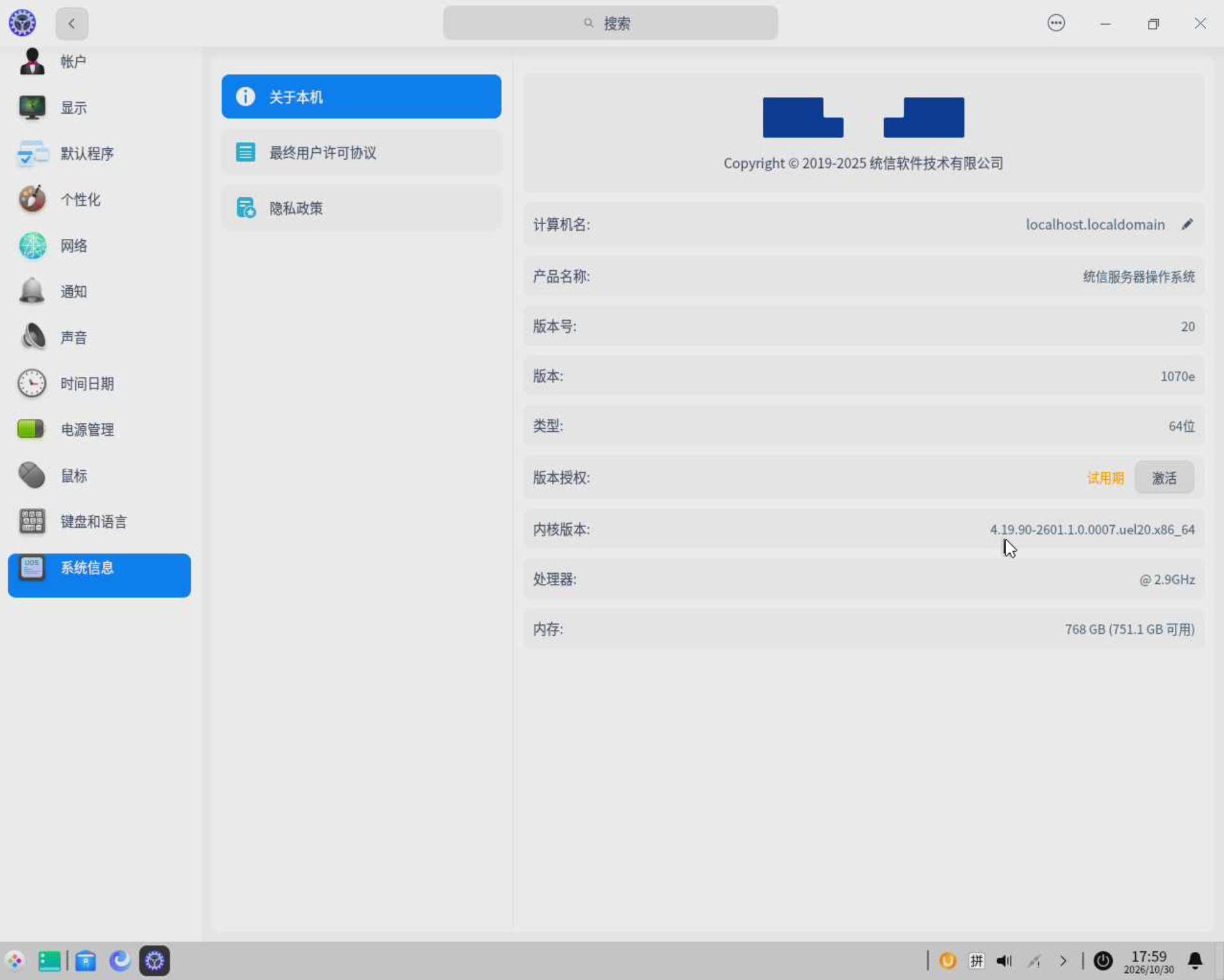Screen dimensions: 1224x980
Task: Open the 隐私政策 privacy policy page
Action: [x=361, y=208]
